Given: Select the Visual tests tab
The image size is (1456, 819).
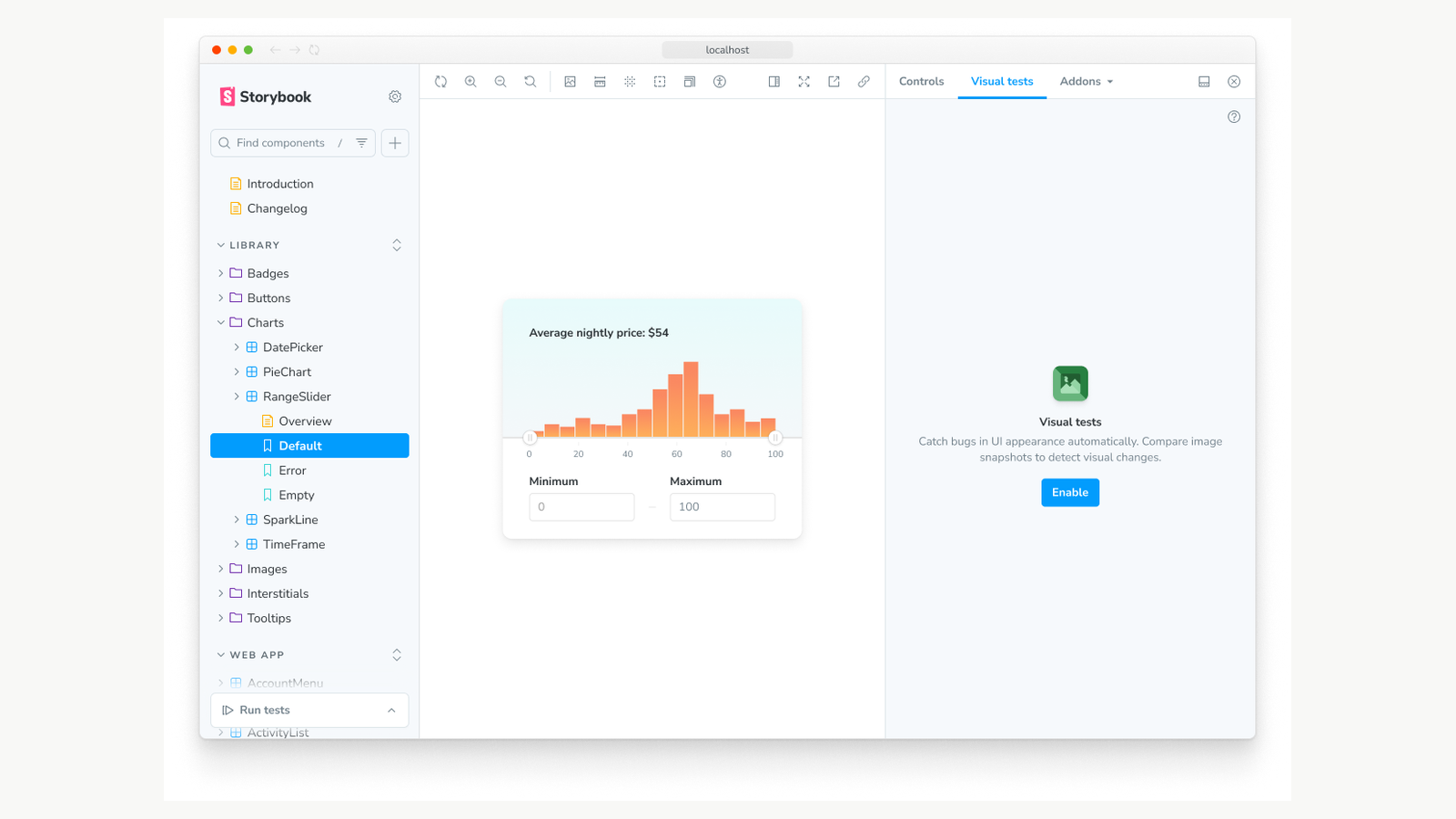Looking at the screenshot, I should click(1002, 82).
